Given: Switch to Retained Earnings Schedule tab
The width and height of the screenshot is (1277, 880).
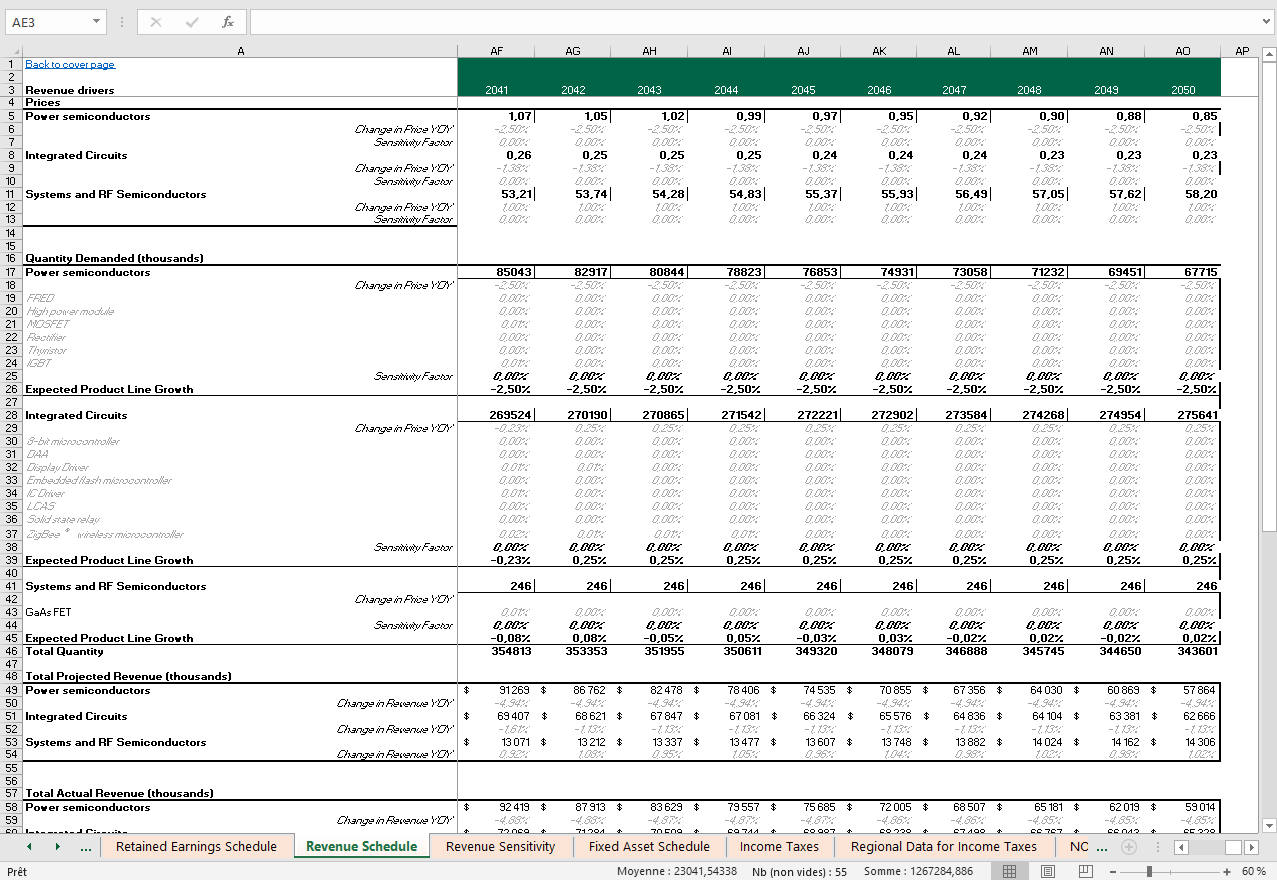Looking at the screenshot, I should click(196, 847).
